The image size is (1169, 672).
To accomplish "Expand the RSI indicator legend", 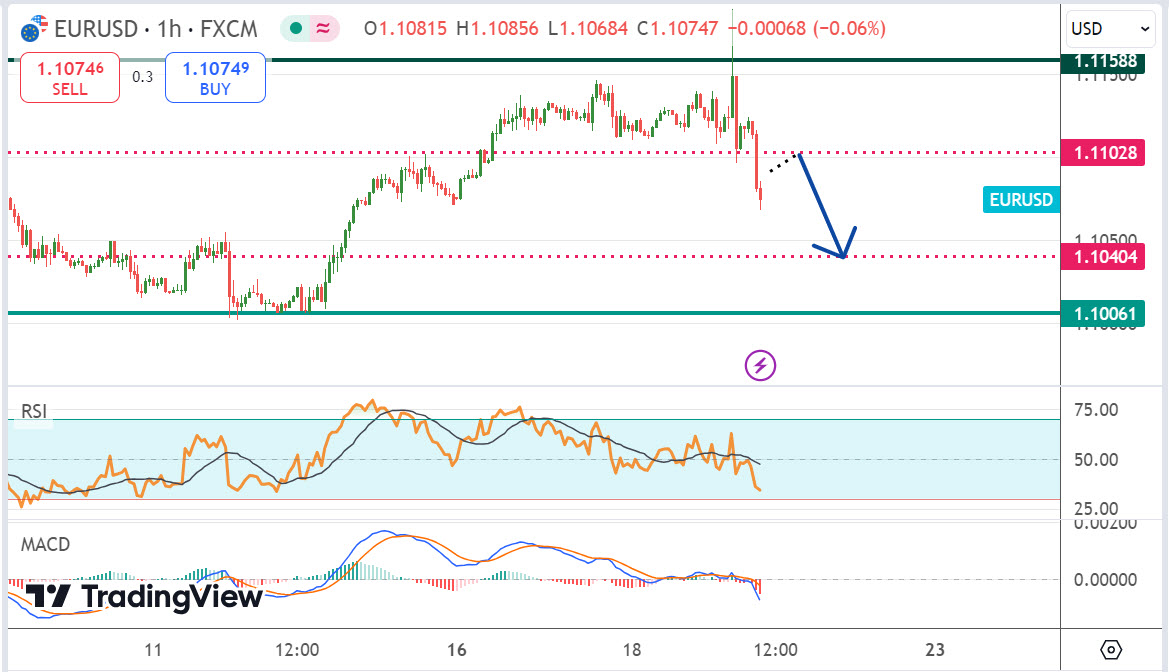I will 35,411.
